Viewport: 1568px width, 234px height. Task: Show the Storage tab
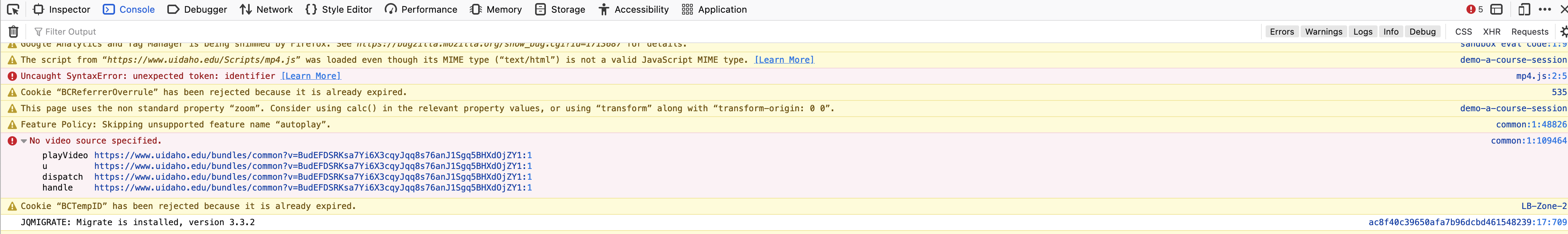pos(560,9)
